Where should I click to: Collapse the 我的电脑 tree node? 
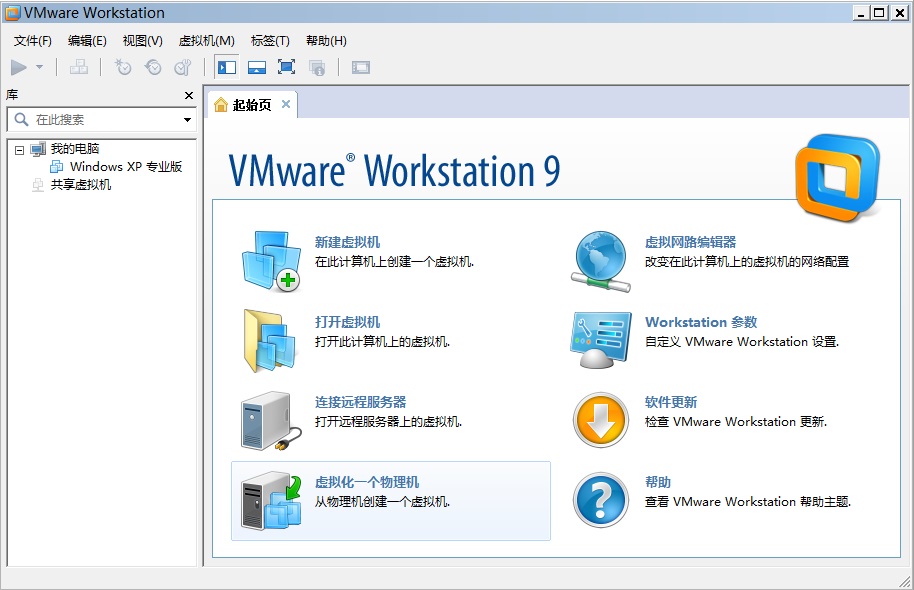pos(19,150)
